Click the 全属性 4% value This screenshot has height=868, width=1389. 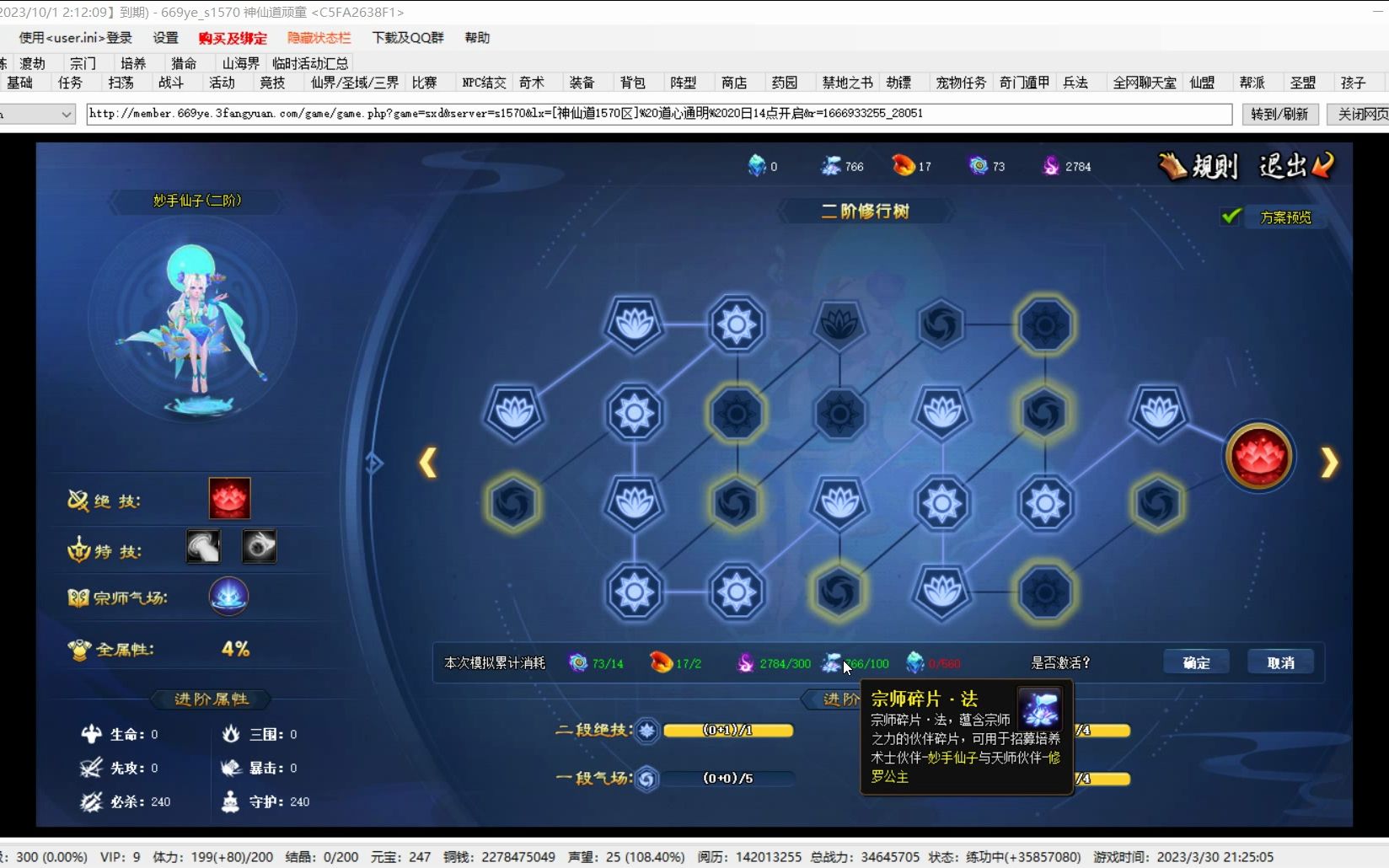coord(236,649)
